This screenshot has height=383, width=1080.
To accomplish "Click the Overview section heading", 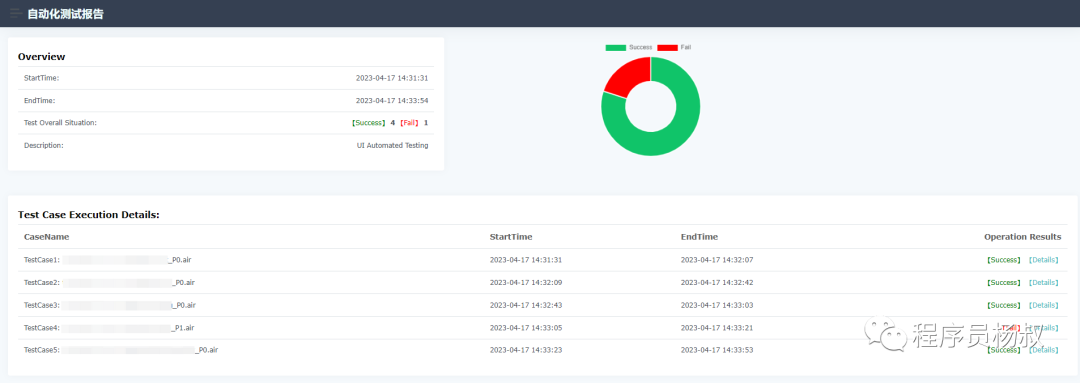I will pos(41,56).
